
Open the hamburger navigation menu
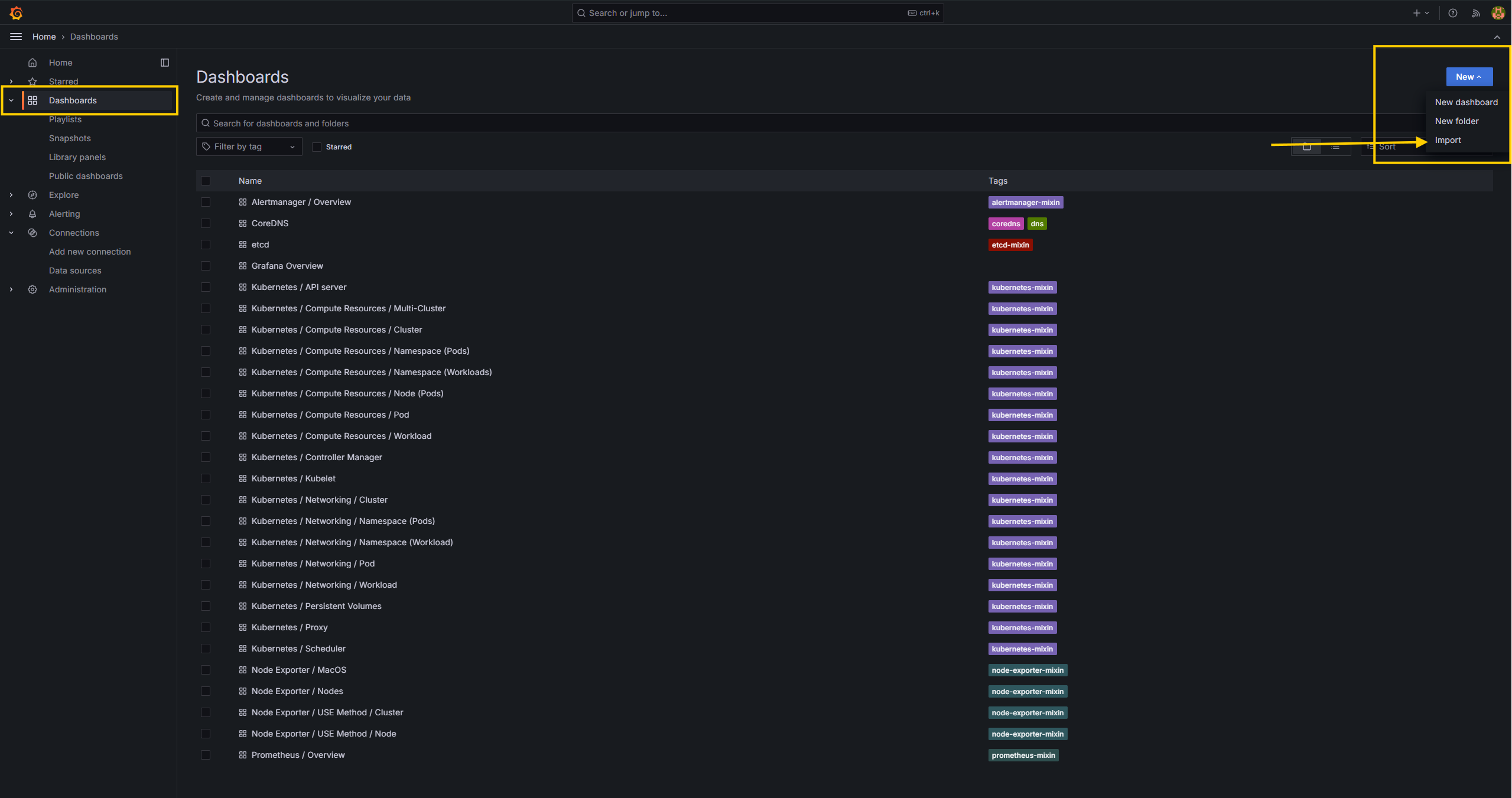tap(16, 37)
